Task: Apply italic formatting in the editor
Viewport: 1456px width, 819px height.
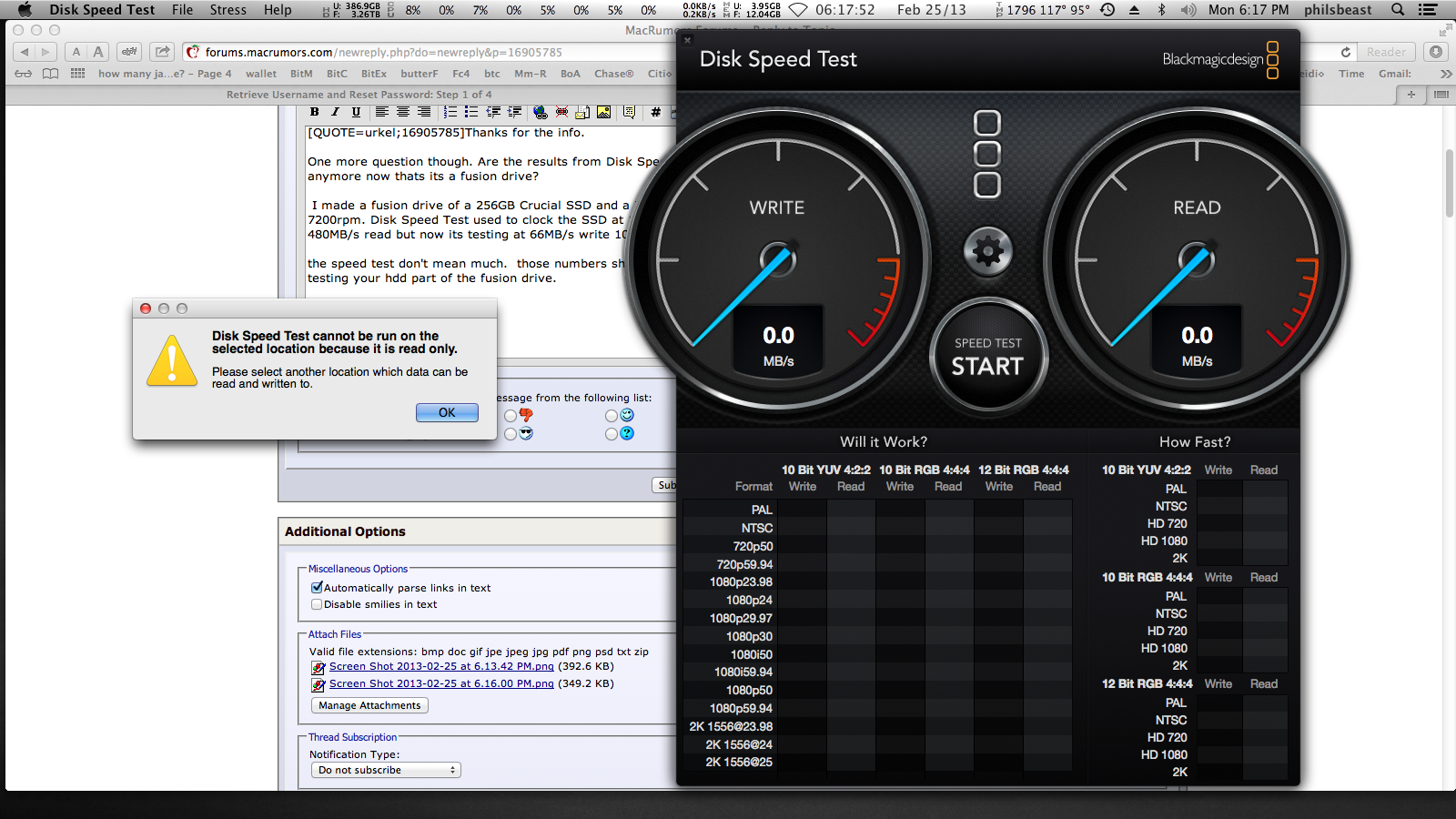Action: 335,112
